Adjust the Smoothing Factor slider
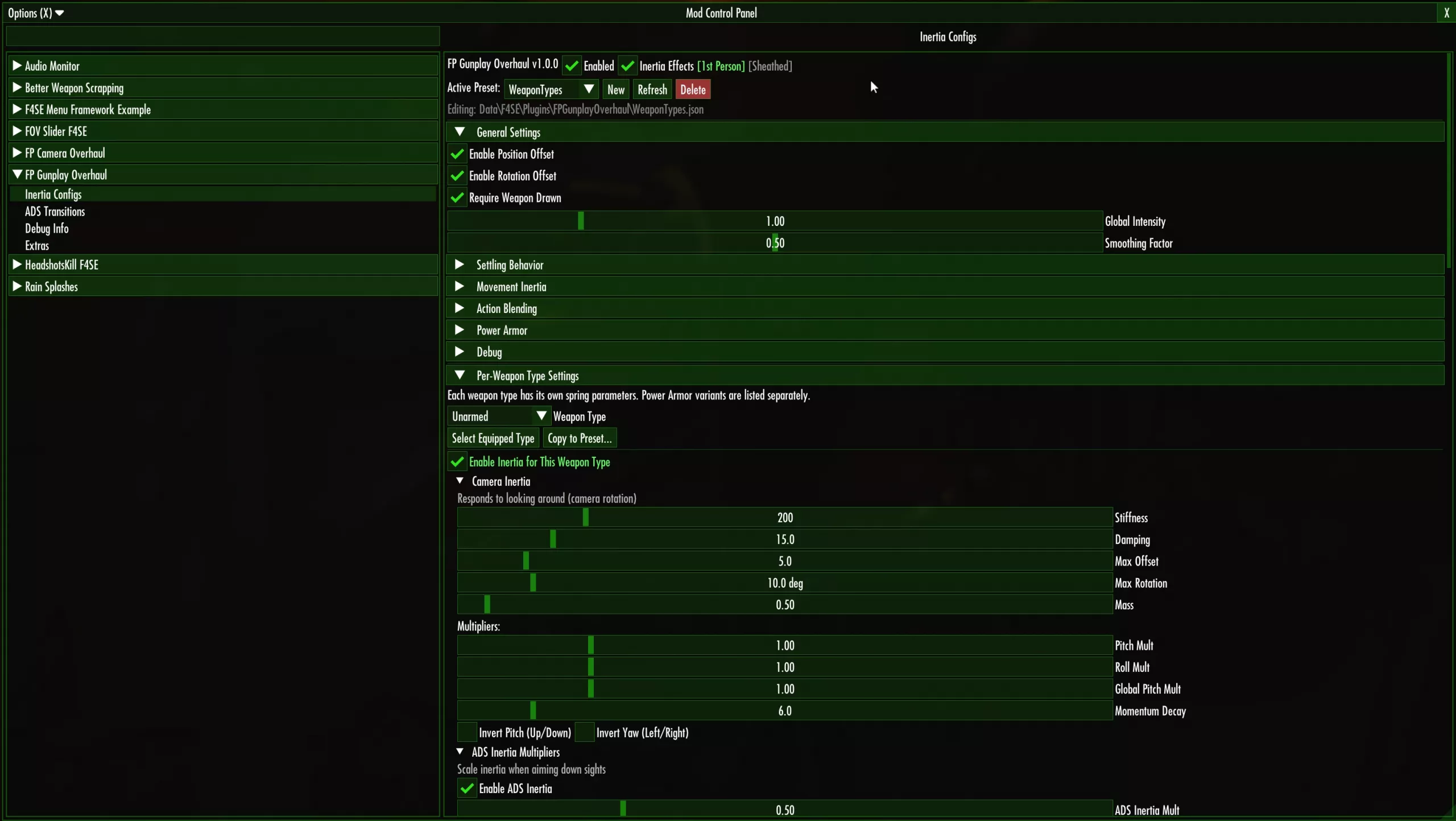 pyautogui.click(x=775, y=243)
